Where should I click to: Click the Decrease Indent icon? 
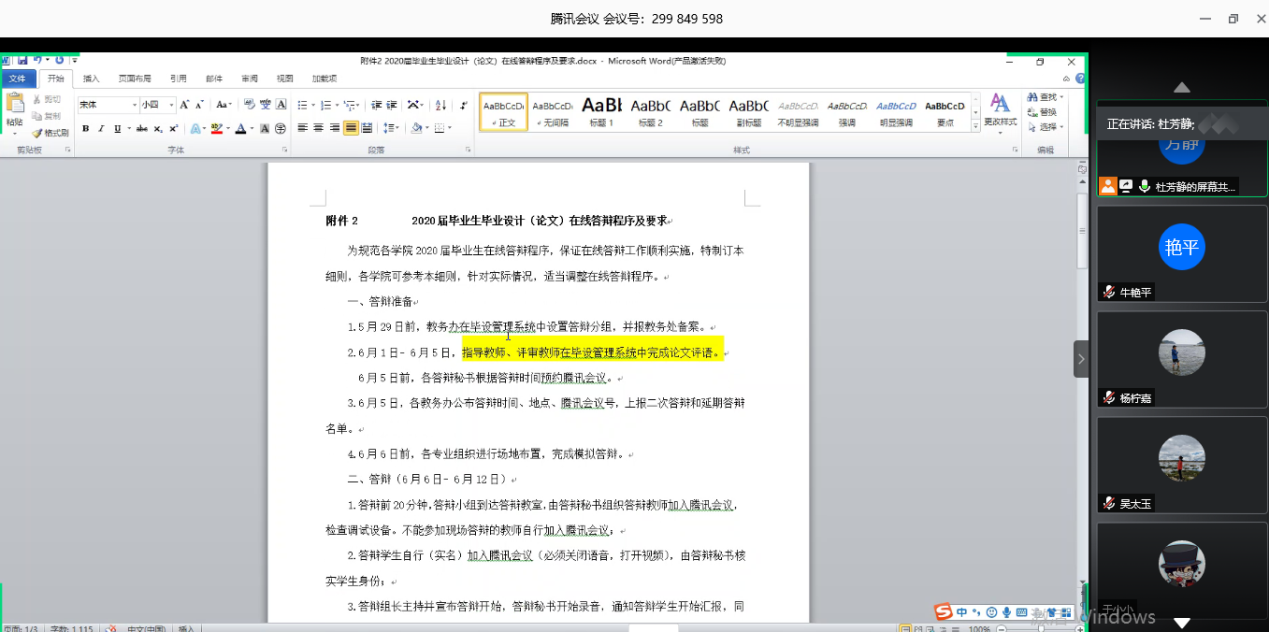tap(376, 105)
